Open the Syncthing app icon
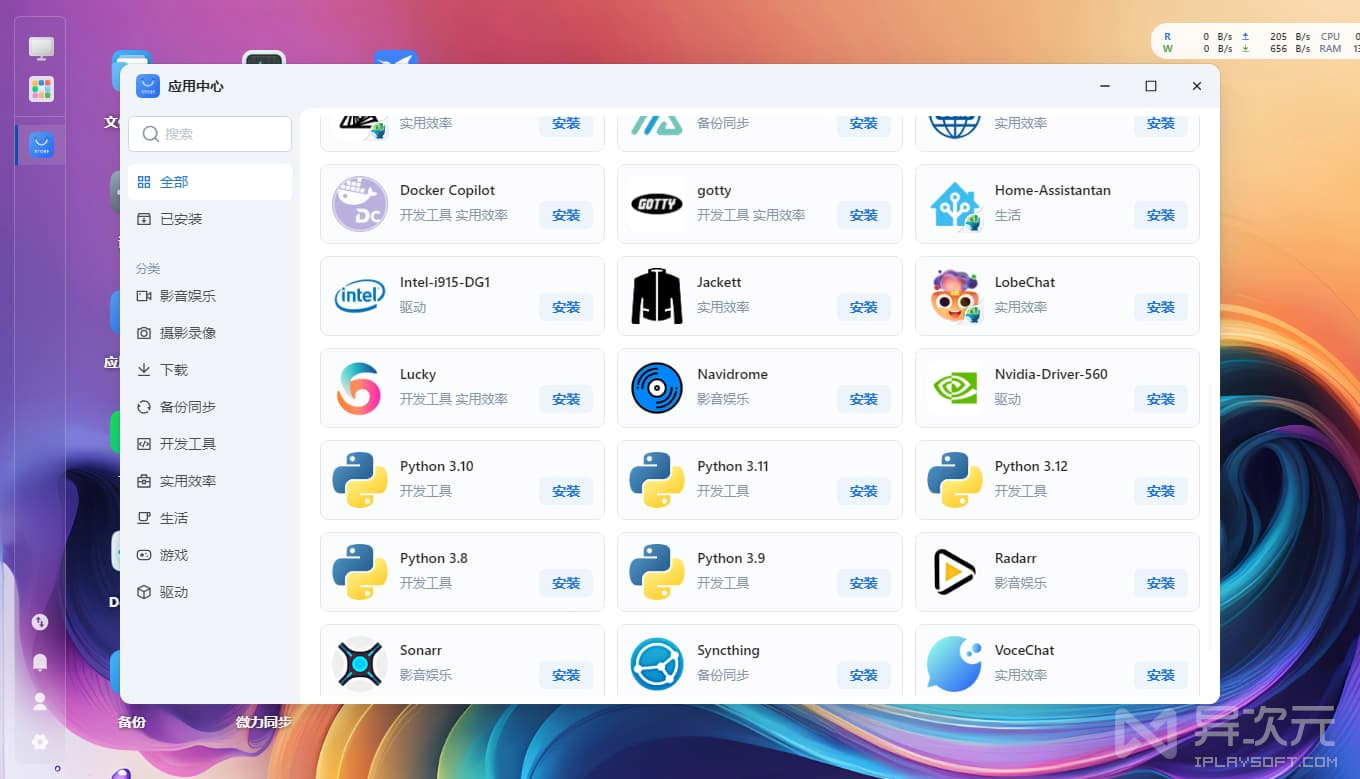Viewport: 1360px width, 779px height. (x=657, y=664)
